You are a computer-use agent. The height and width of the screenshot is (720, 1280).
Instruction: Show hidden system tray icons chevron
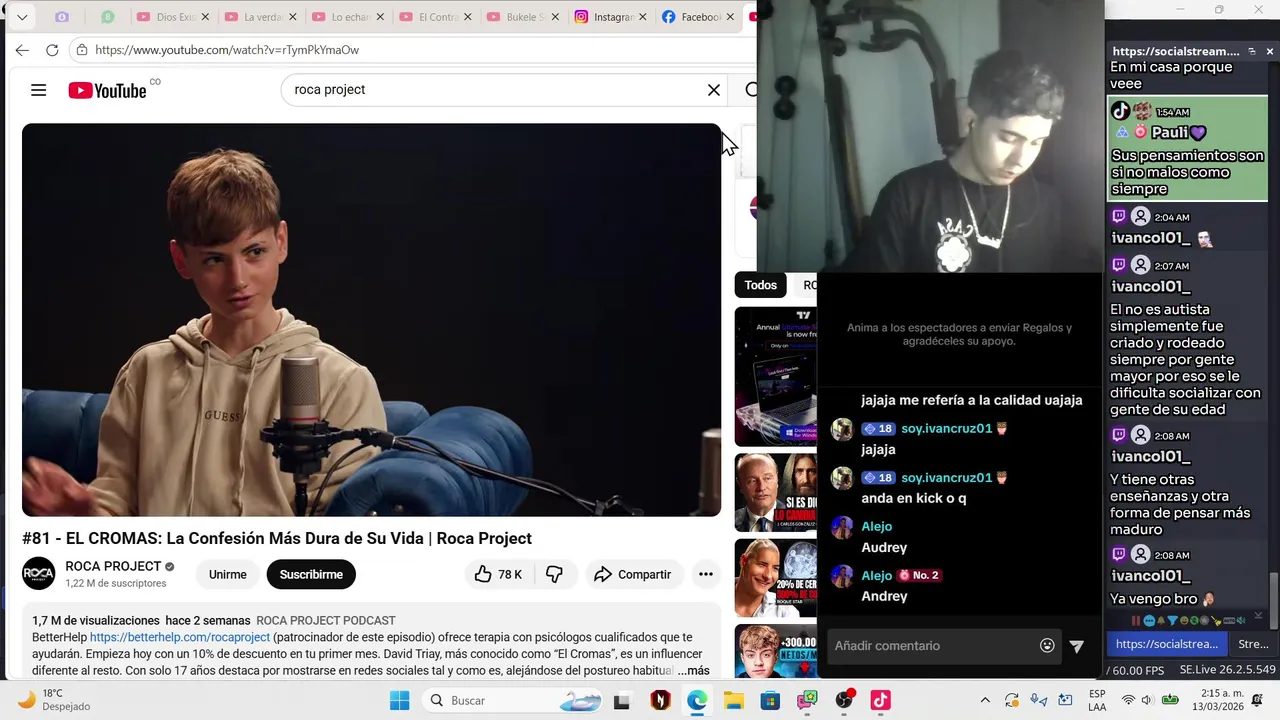[x=985, y=700]
